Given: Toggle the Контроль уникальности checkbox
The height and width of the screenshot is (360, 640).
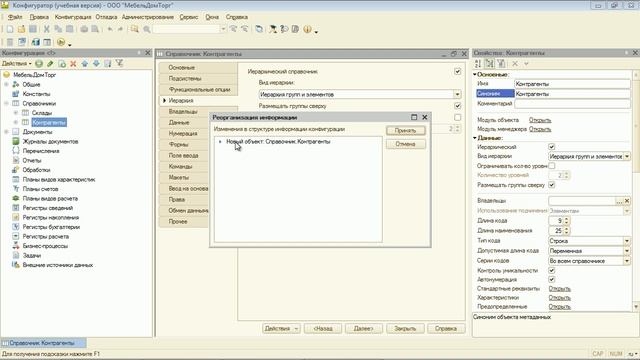Looking at the screenshot, I should (552, 270).
